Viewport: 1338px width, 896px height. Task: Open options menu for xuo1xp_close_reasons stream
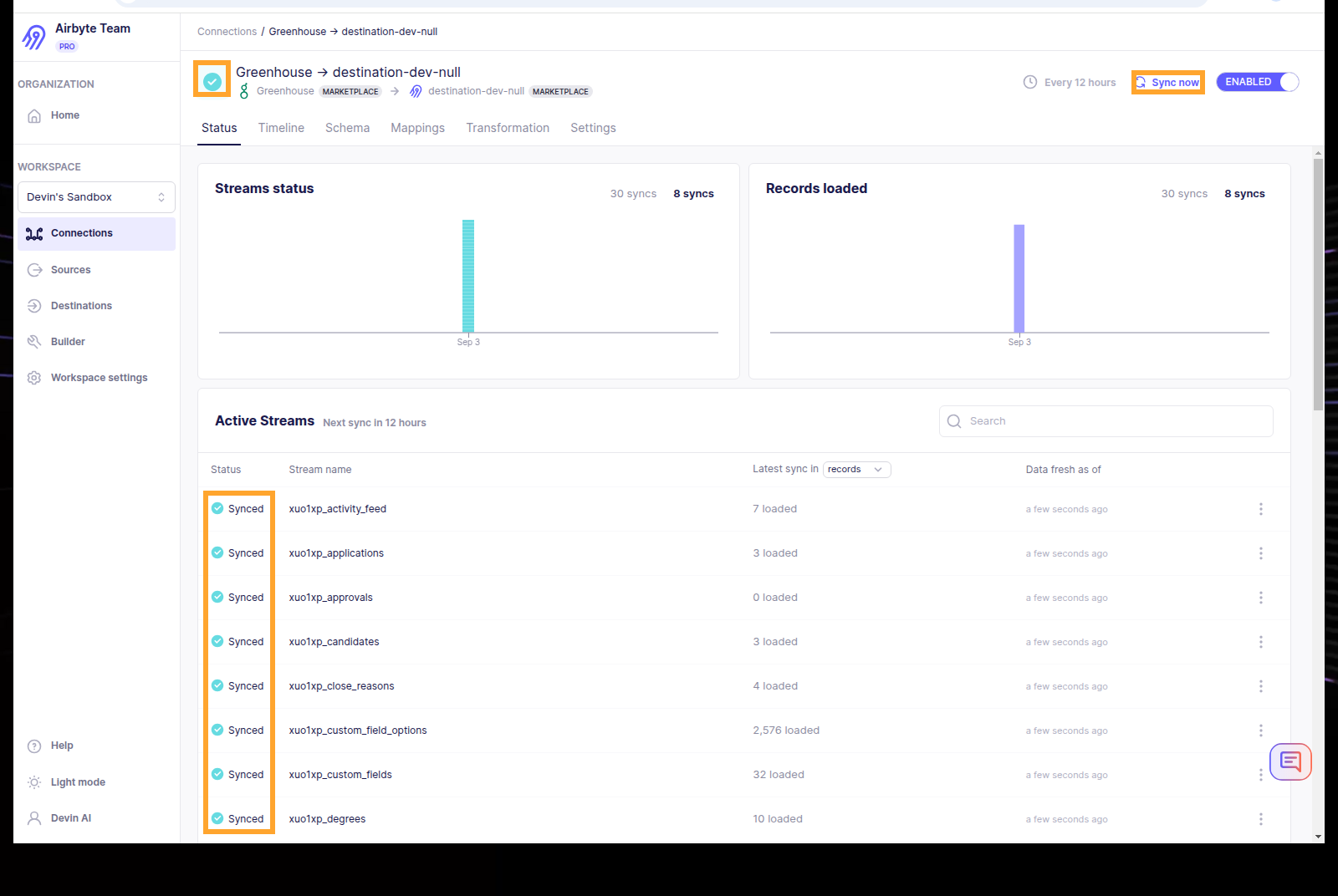click(x=1261, y=686)
